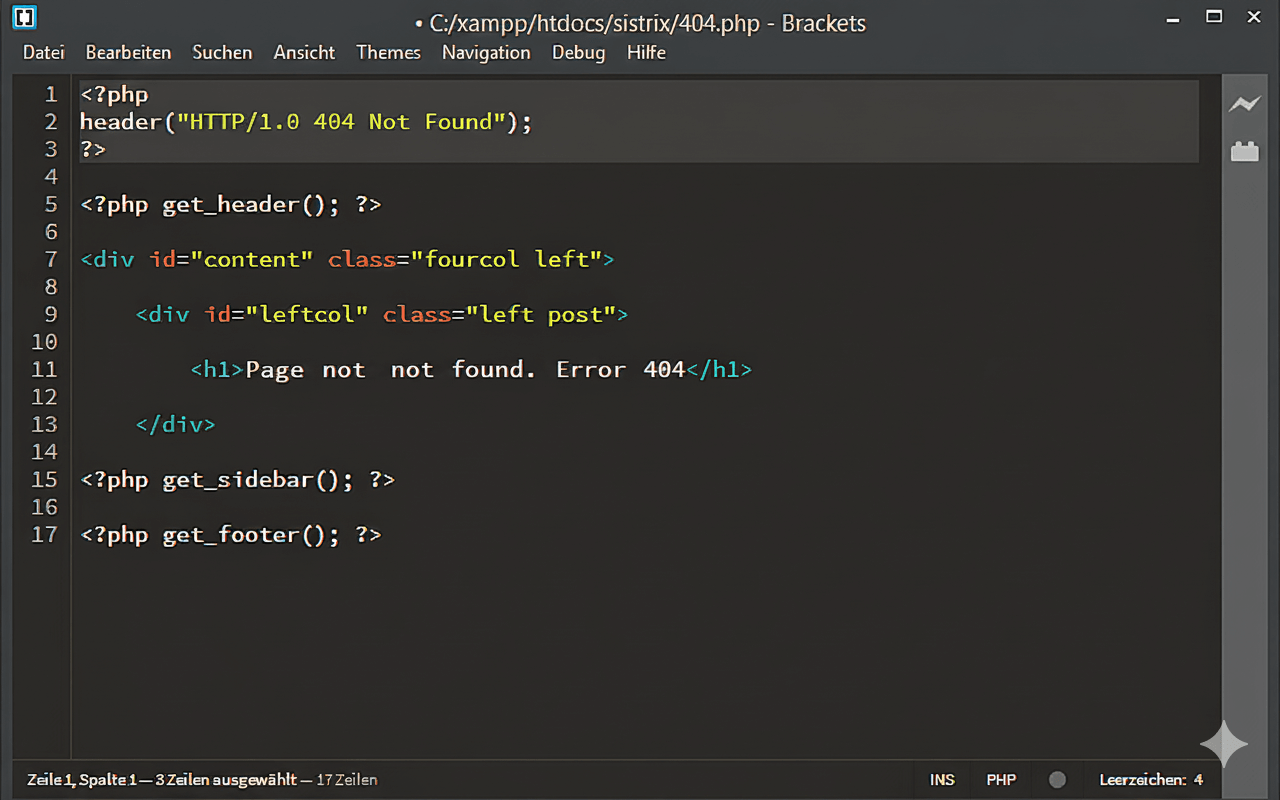
Task: Toggle INS insert mode in status bar
Action: 941,779
